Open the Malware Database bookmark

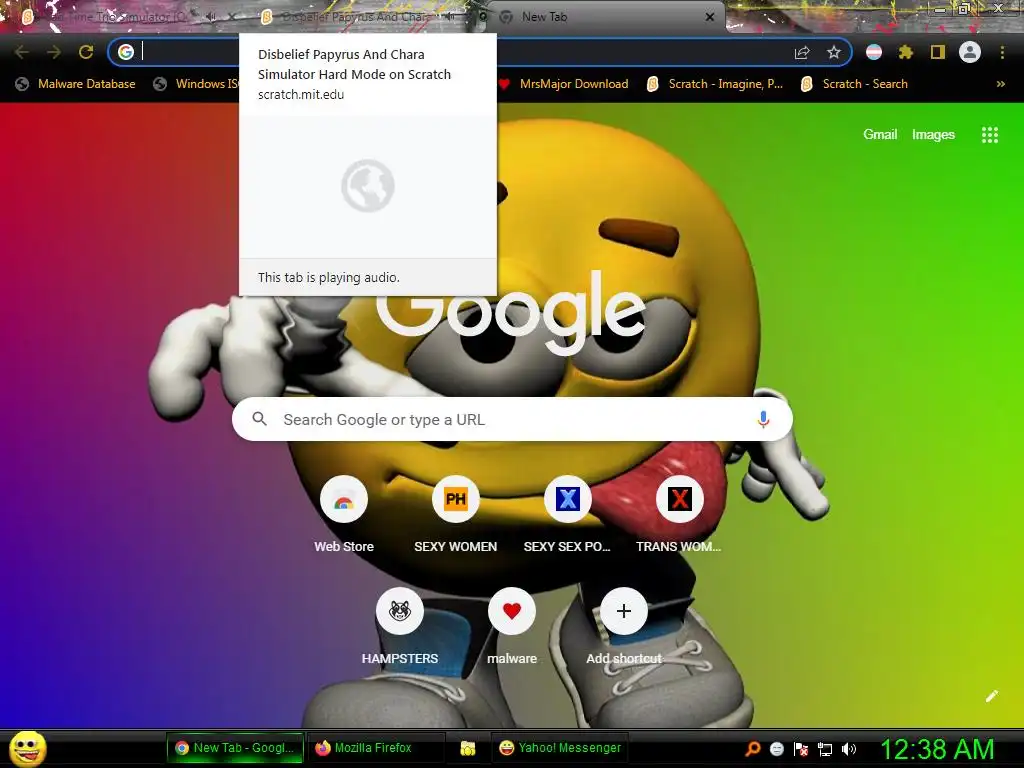pos(75,84)
